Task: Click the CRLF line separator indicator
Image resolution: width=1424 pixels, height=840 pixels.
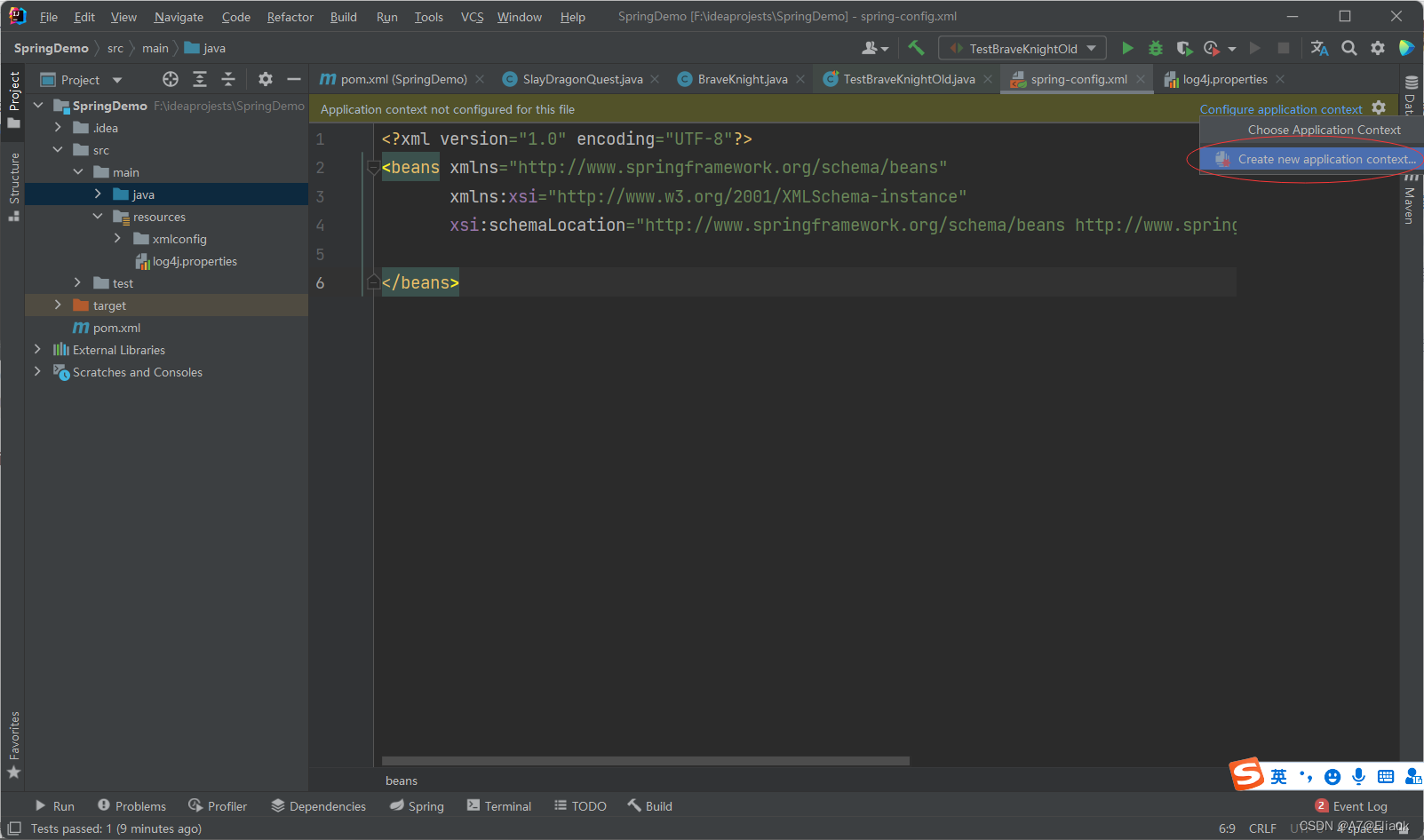Action: coord(1262,828)
